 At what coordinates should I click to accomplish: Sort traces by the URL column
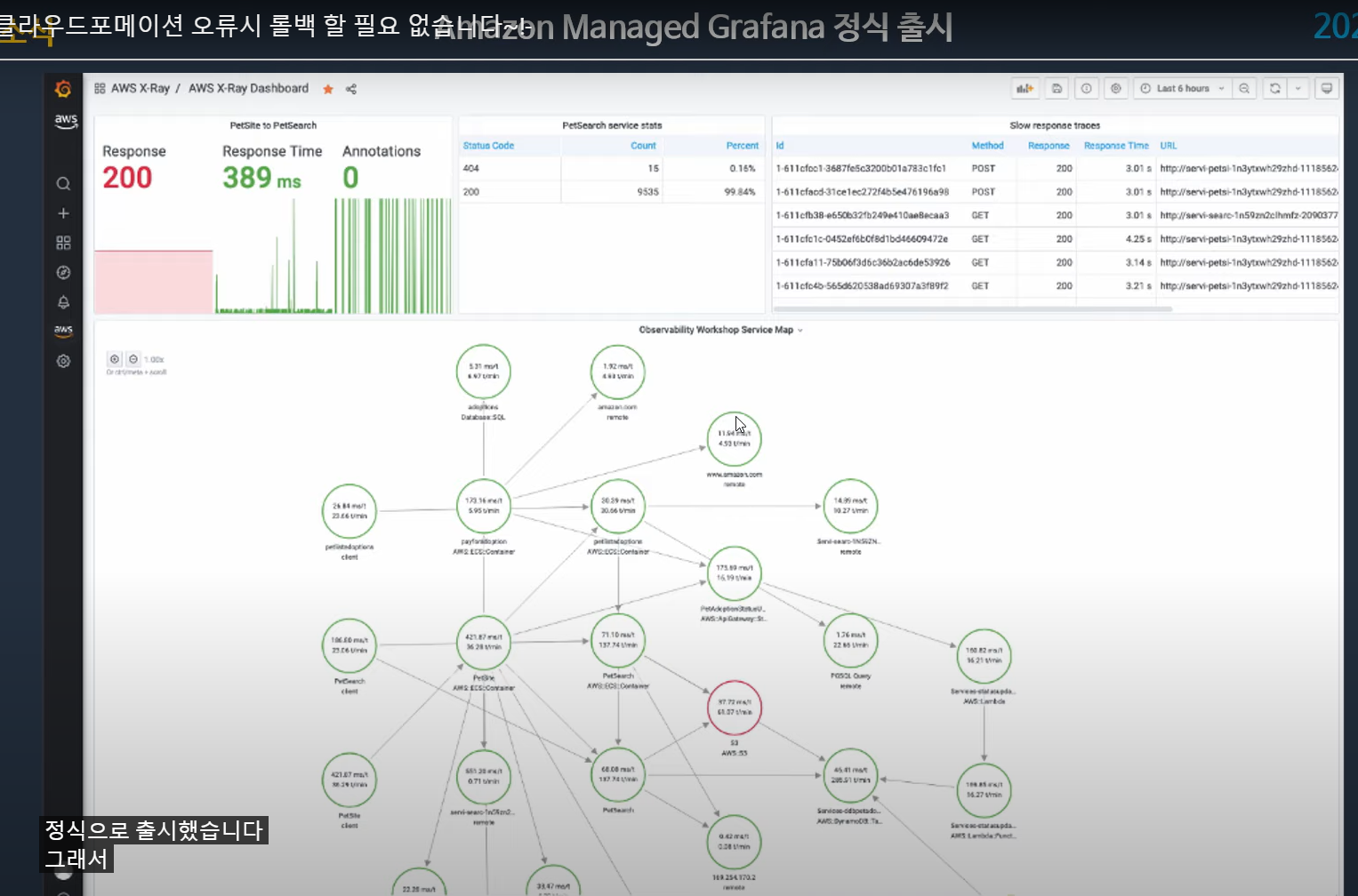(1168, 146)
